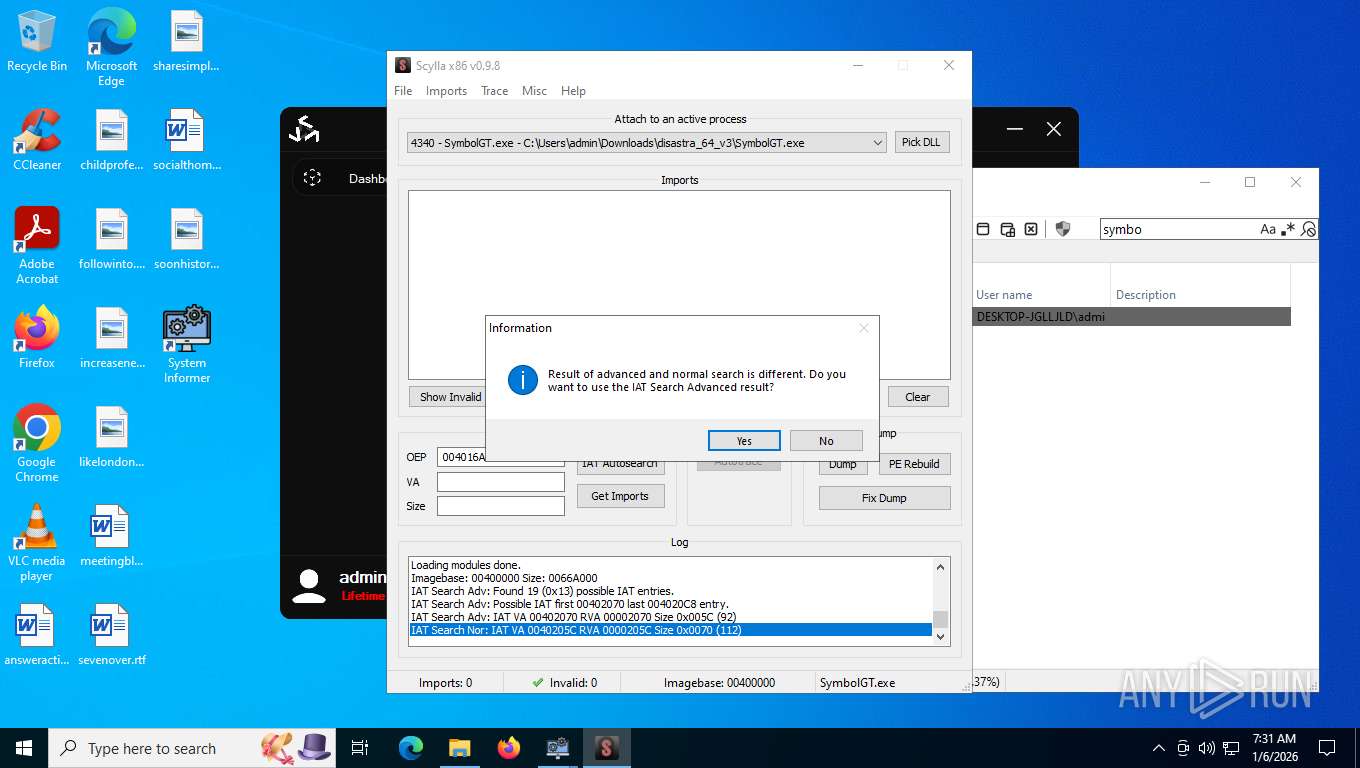Click the 'Description' column header
This screenshot has width=1360, height=768.
tap(1146, 295)
